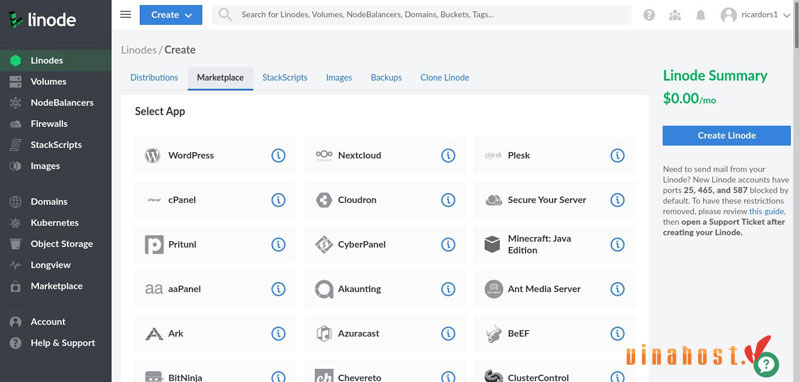Viewport: 800px width, 382px height.
Task: Open Help & Support in the sidebar
Action: (x=56, y=343)
